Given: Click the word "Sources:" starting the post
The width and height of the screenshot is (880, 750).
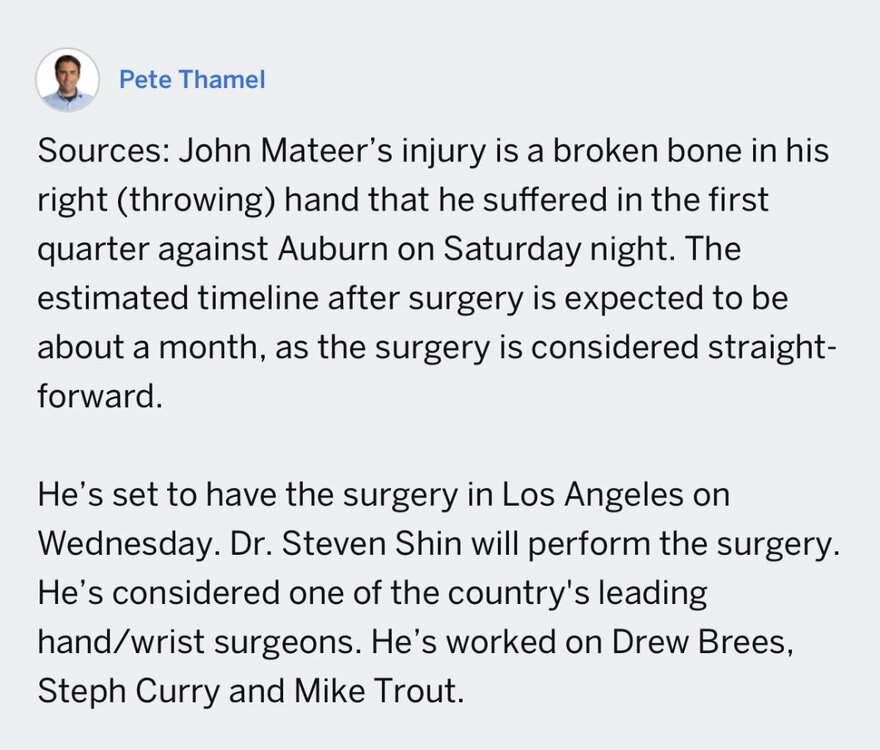Looking at the screenshot, I should point(102,154).
